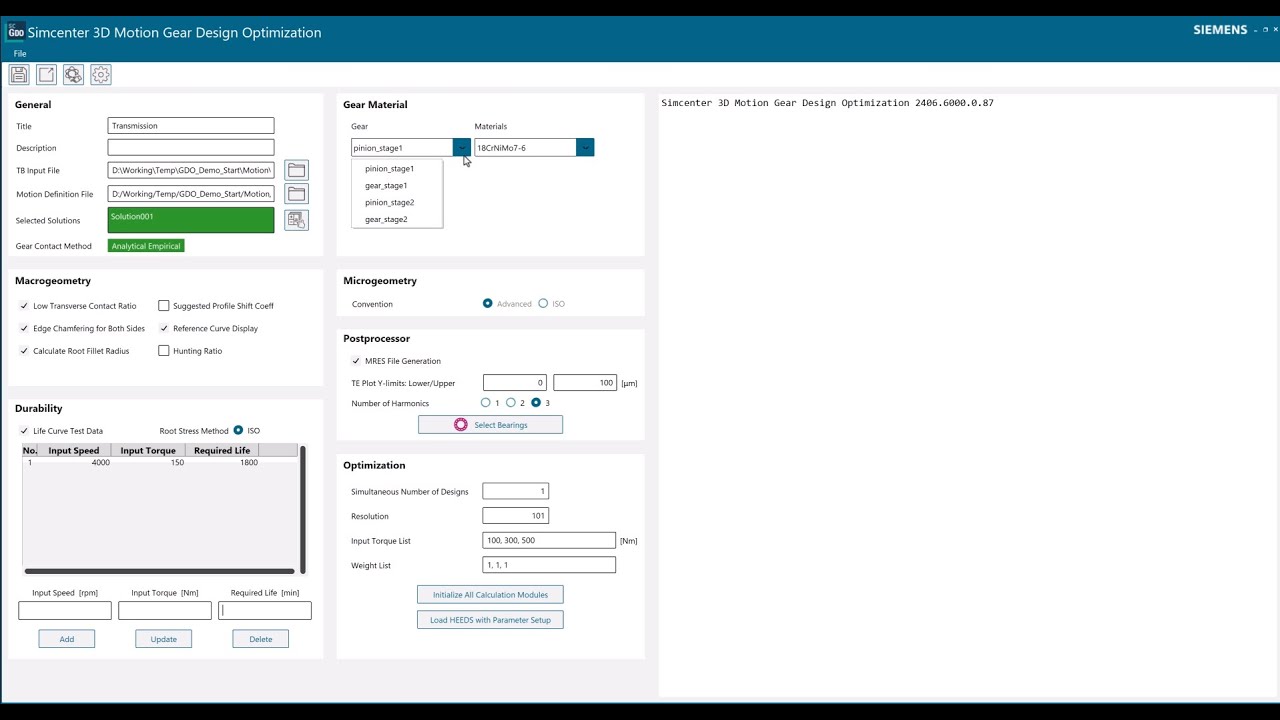Enable Hunting Ratio checkbox
The width and height of the screenshot is (1280, 720).
tap(164, 351)
